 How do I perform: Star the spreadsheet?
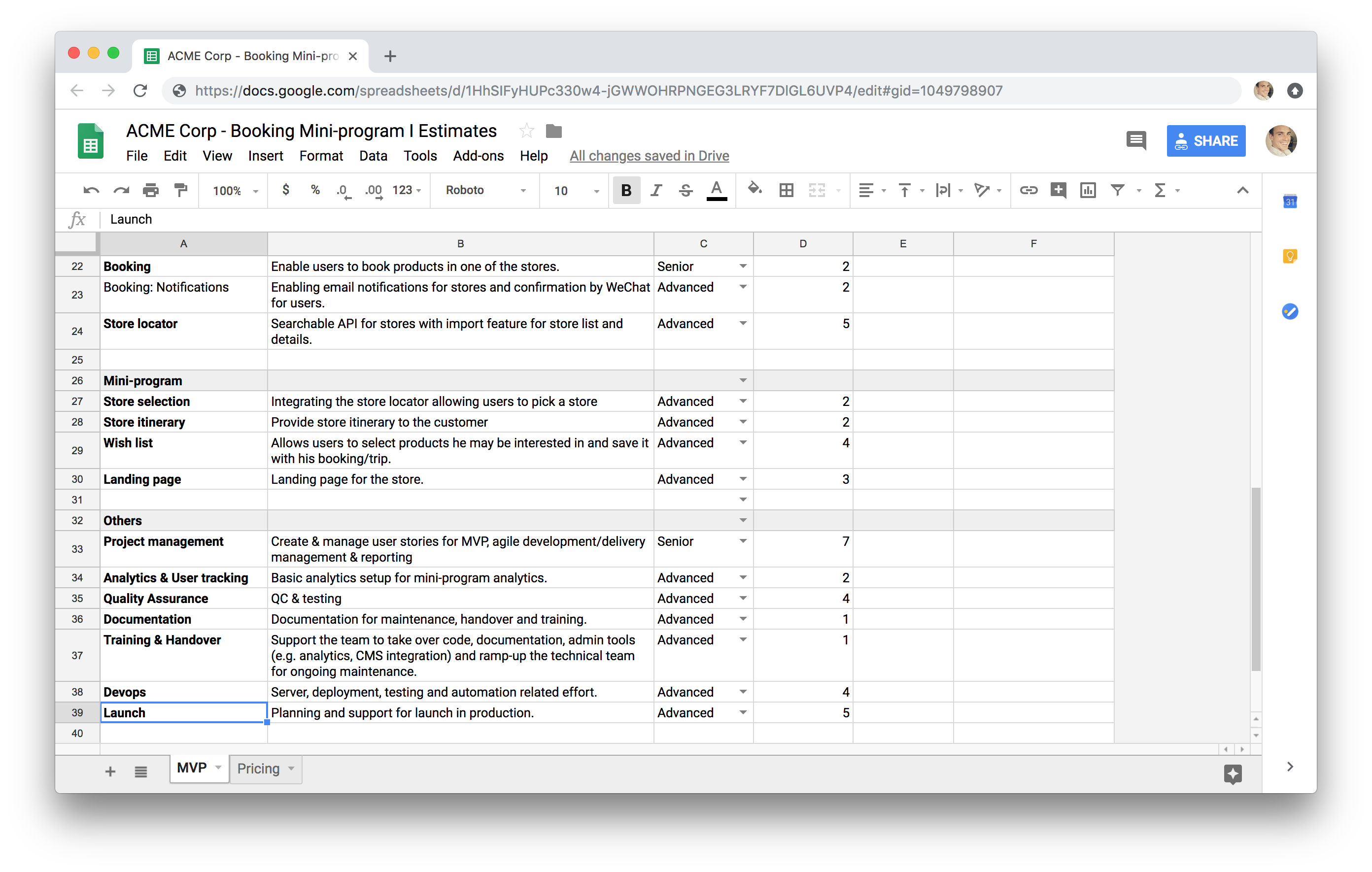coord(526,131)
